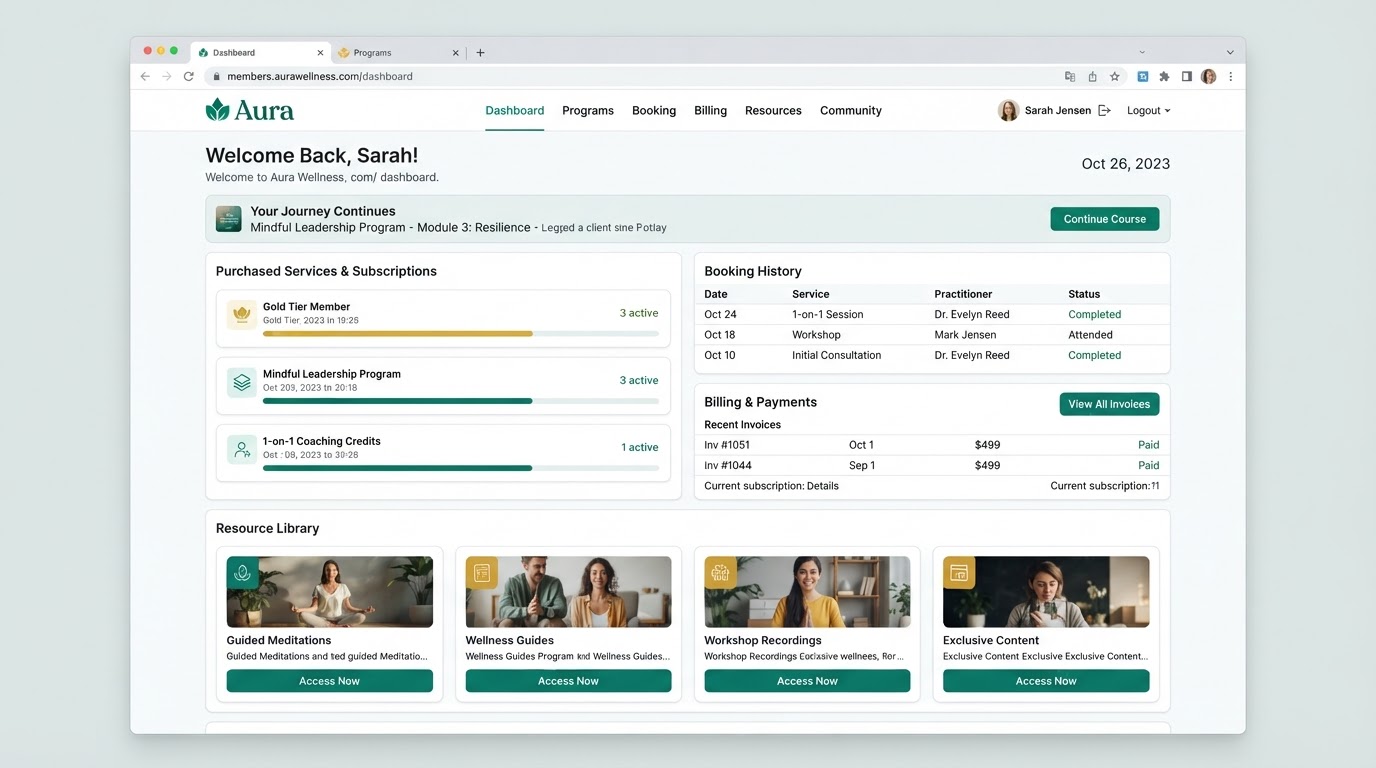
Task: Open the Programs navigation item
Action: (x=588, y=111)
